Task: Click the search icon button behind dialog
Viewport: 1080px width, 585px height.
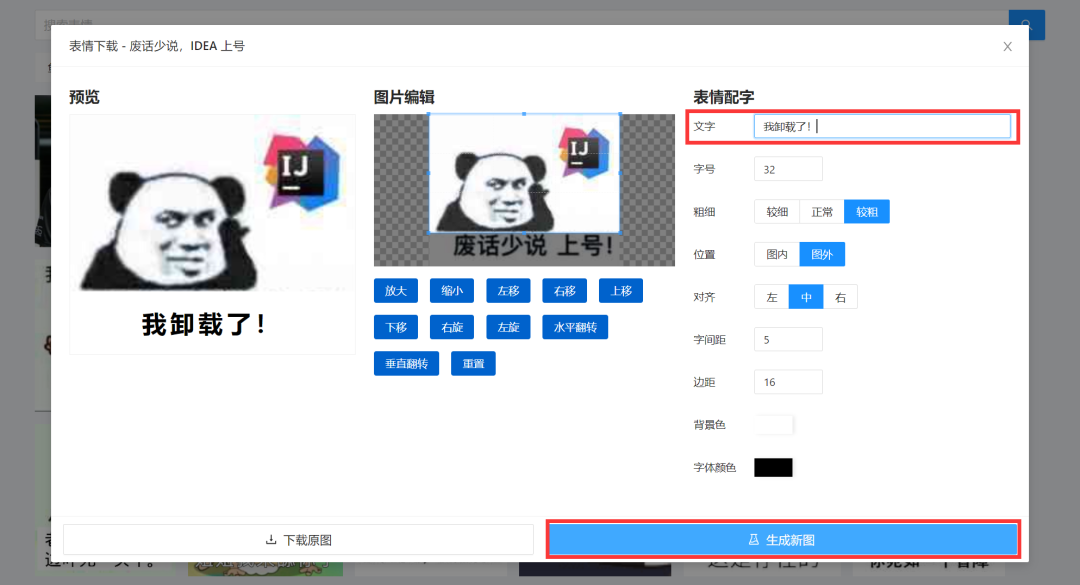Action: (1026, 25)
